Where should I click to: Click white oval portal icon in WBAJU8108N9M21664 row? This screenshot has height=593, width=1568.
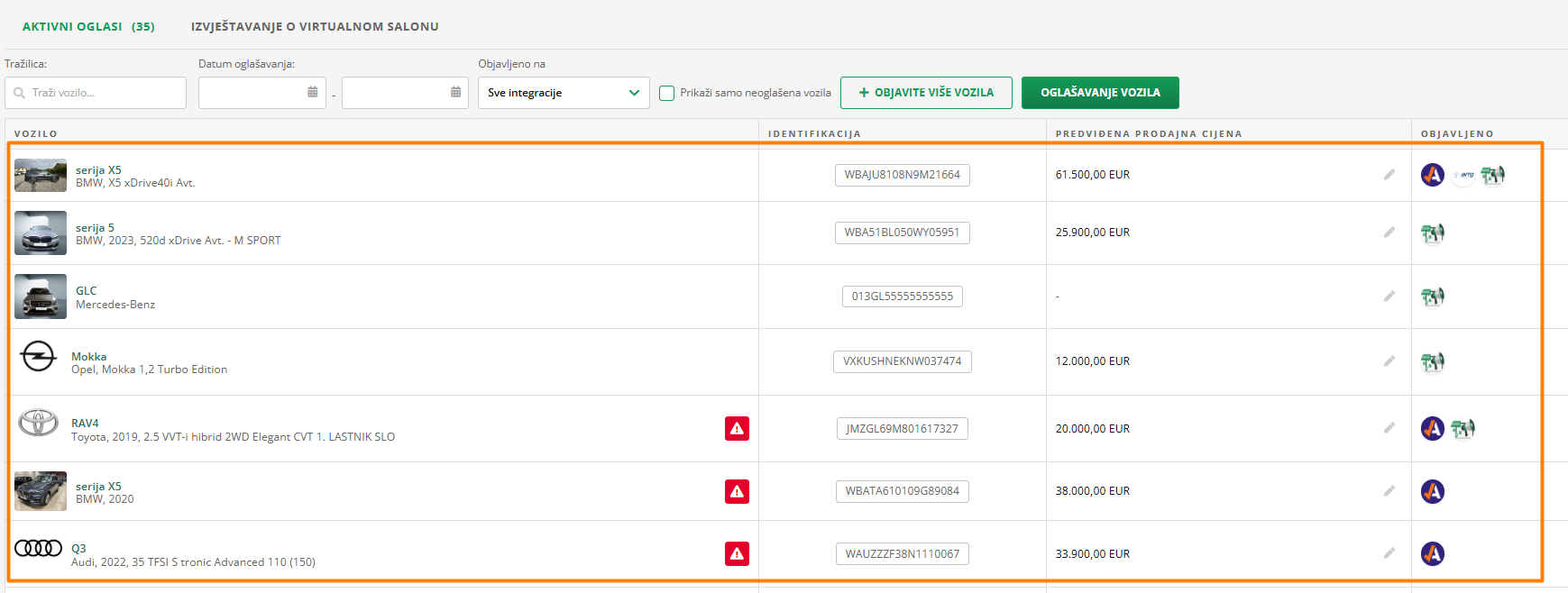(x=1463, y=175)
